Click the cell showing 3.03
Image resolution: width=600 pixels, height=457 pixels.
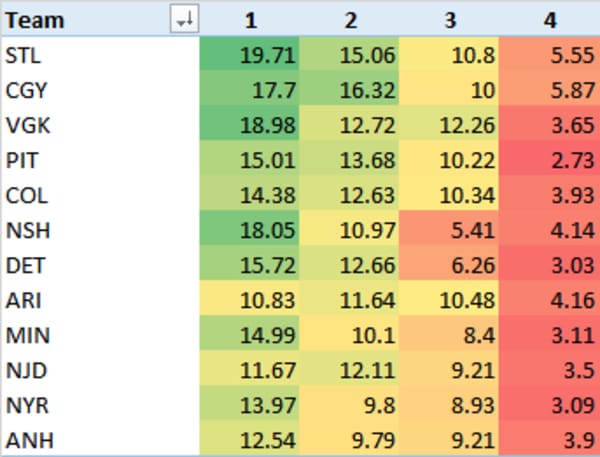549,264
